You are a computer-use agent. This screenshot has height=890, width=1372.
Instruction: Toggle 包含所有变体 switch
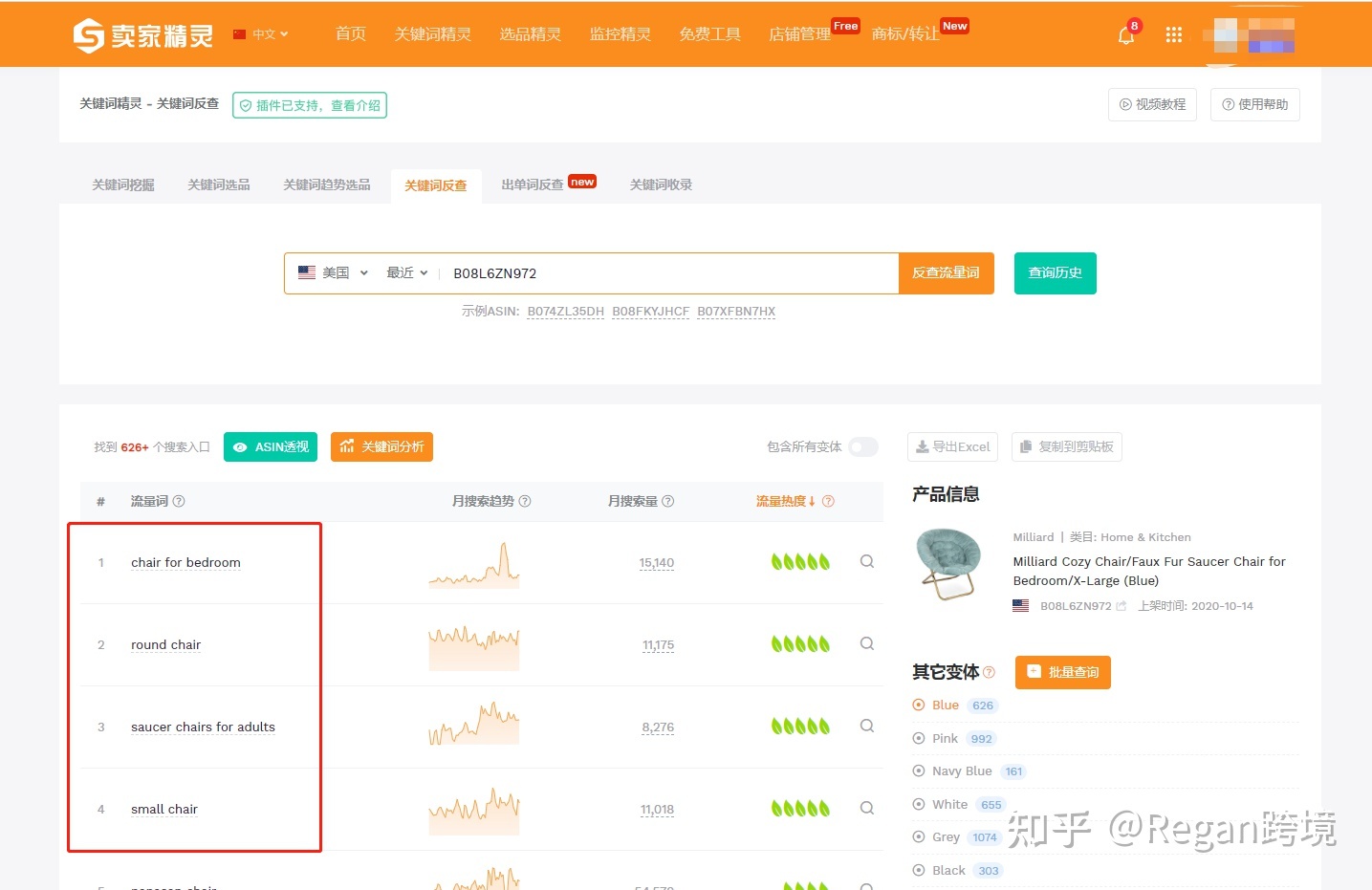pos(862,447)
